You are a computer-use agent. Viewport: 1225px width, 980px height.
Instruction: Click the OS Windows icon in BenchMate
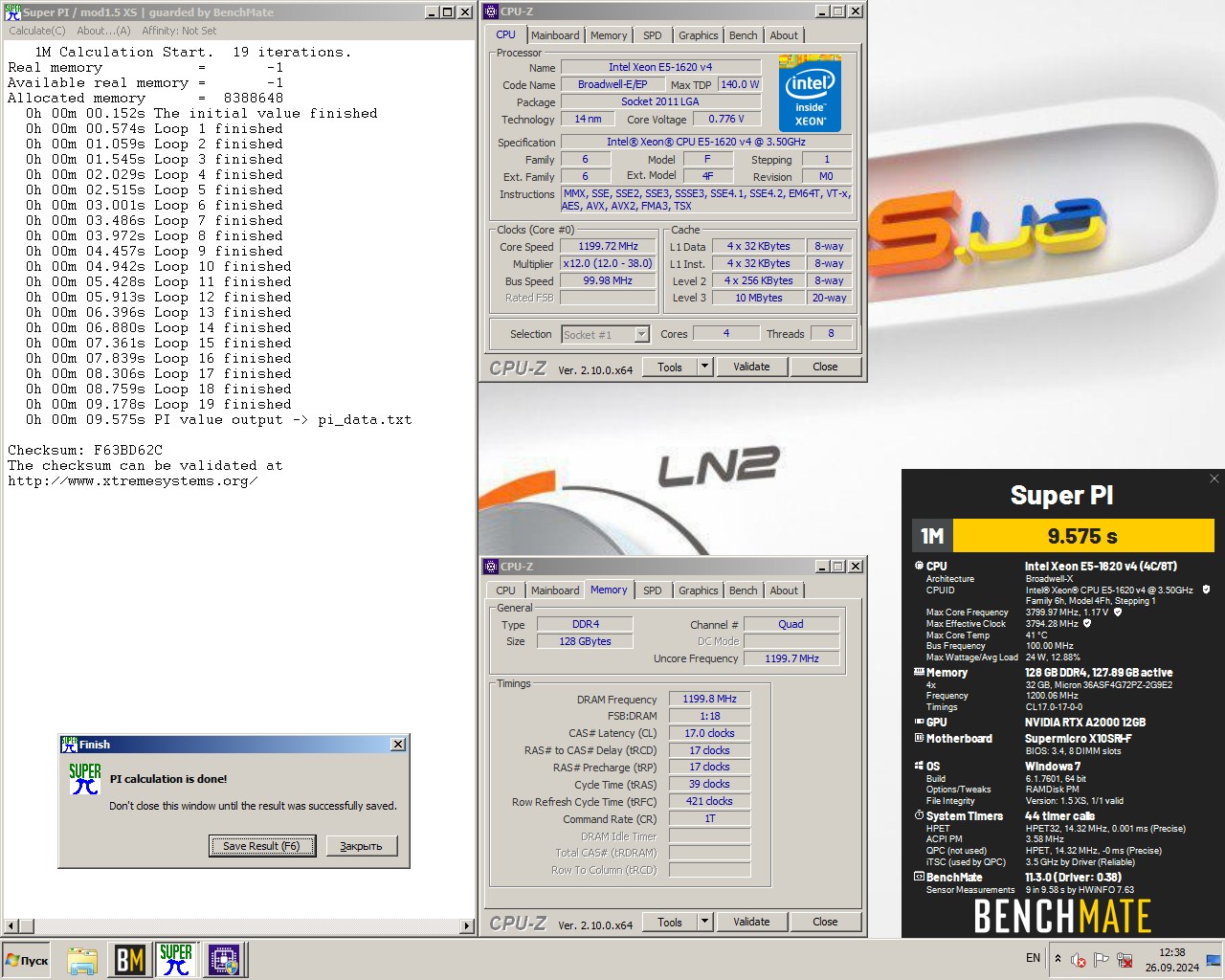click(x=919, y=766)
